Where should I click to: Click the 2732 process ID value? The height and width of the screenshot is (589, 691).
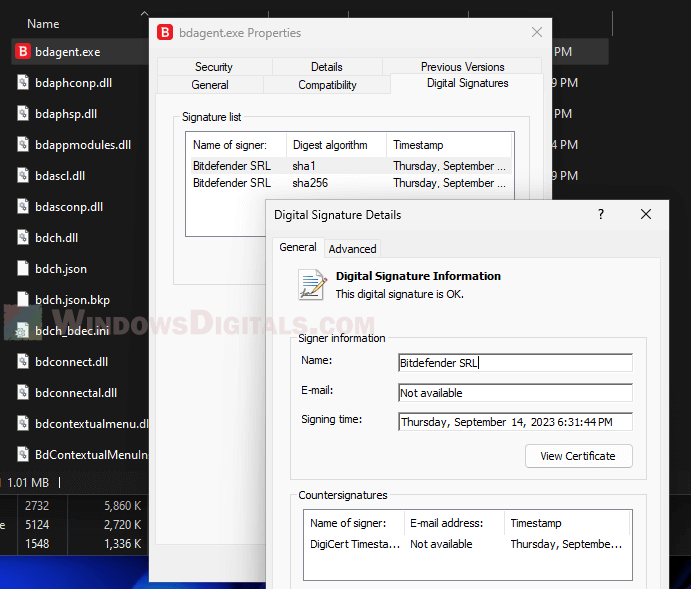37,506
